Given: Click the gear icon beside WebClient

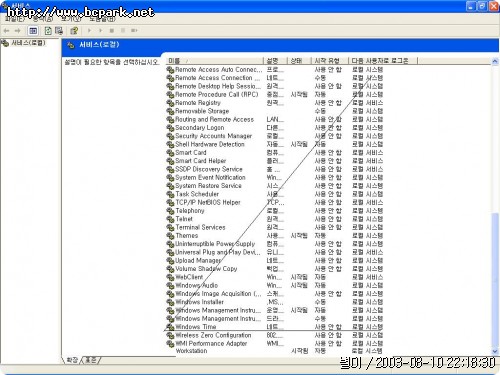Looking at the screenshot, I should pyautogui.click(x=170, y=277).
